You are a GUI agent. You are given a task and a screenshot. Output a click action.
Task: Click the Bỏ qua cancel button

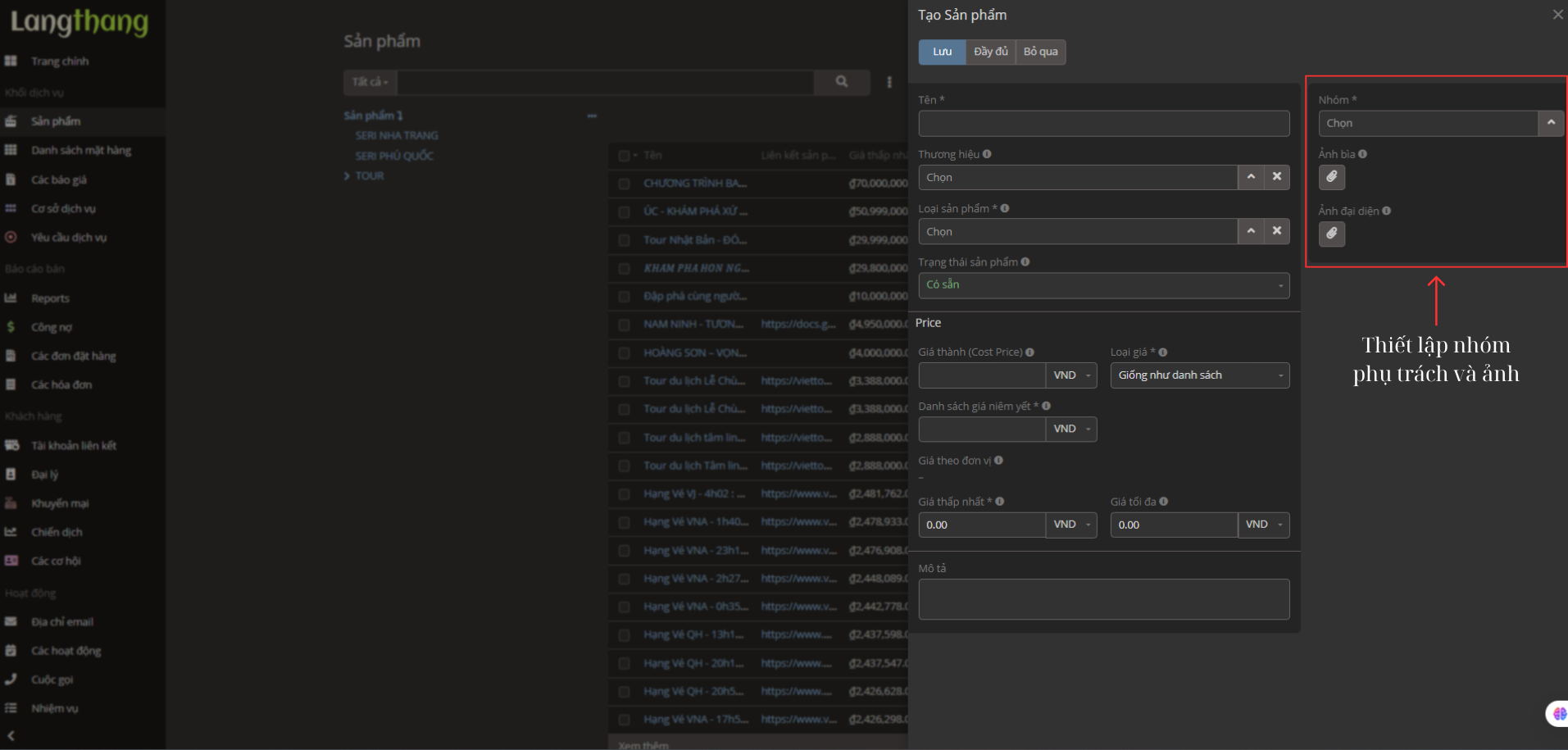[1040, 52]
